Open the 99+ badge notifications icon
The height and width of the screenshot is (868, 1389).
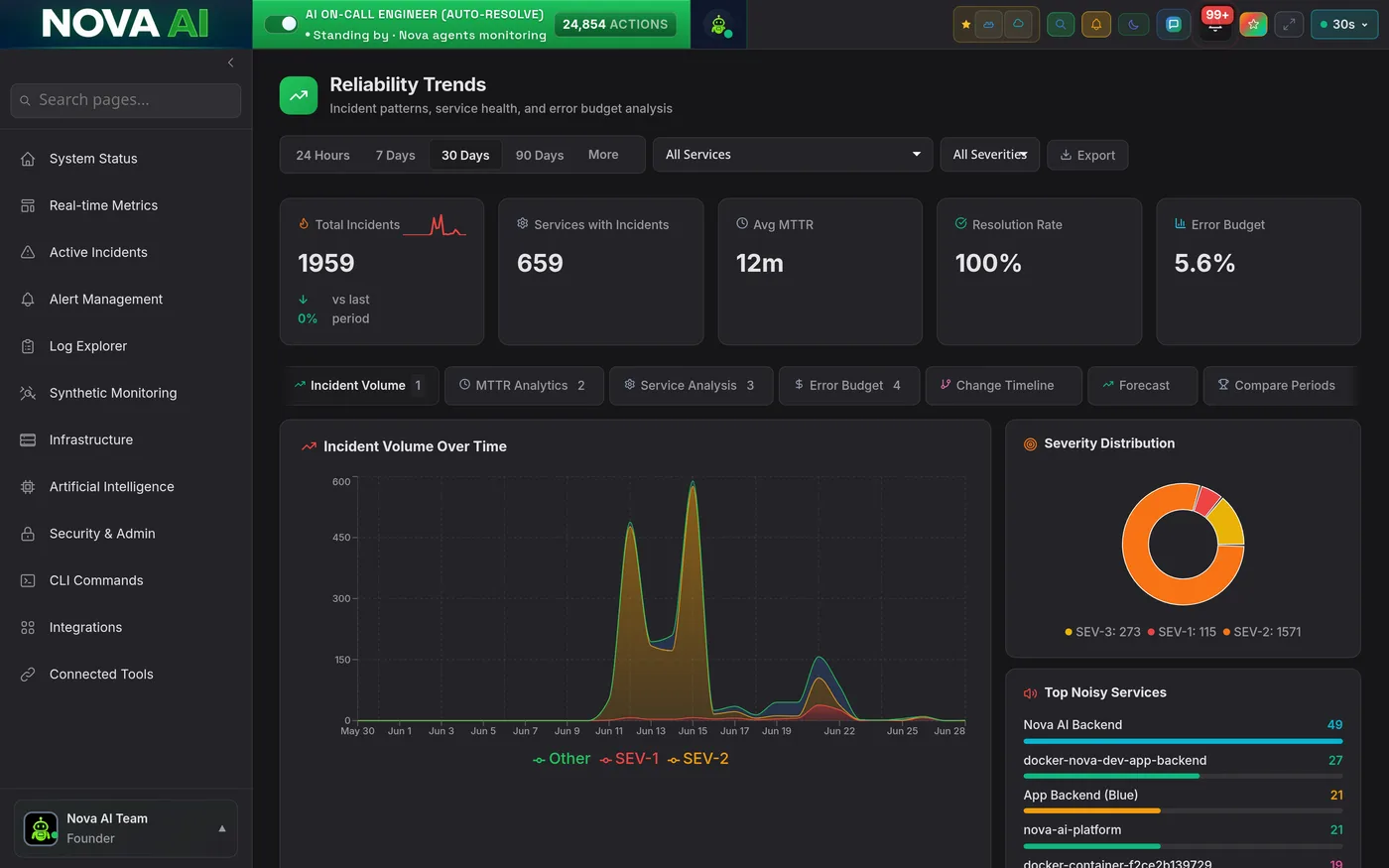pyautogui.click(x=1215, y=24)
